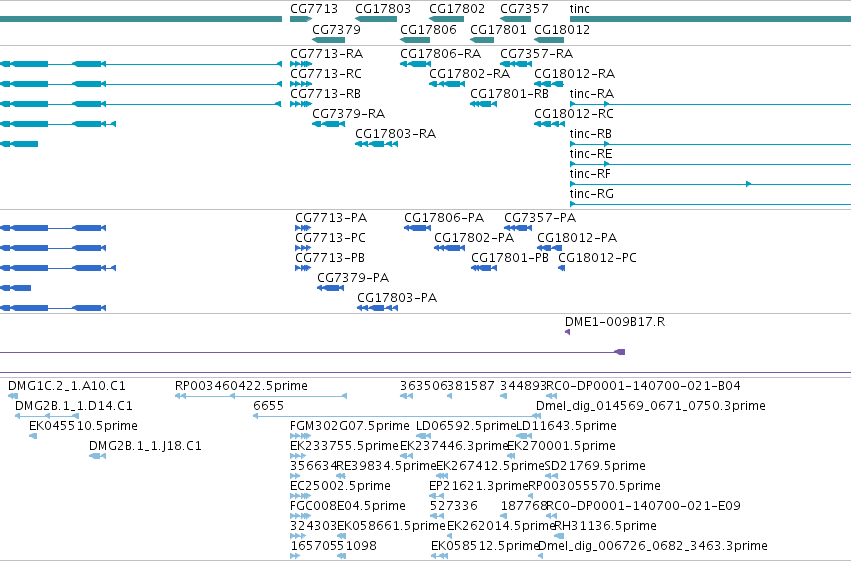Image resolution: width=851 pixels, height=561 pixels.
Task: Select protein CG7379-PA
Action: coord(353,278)
